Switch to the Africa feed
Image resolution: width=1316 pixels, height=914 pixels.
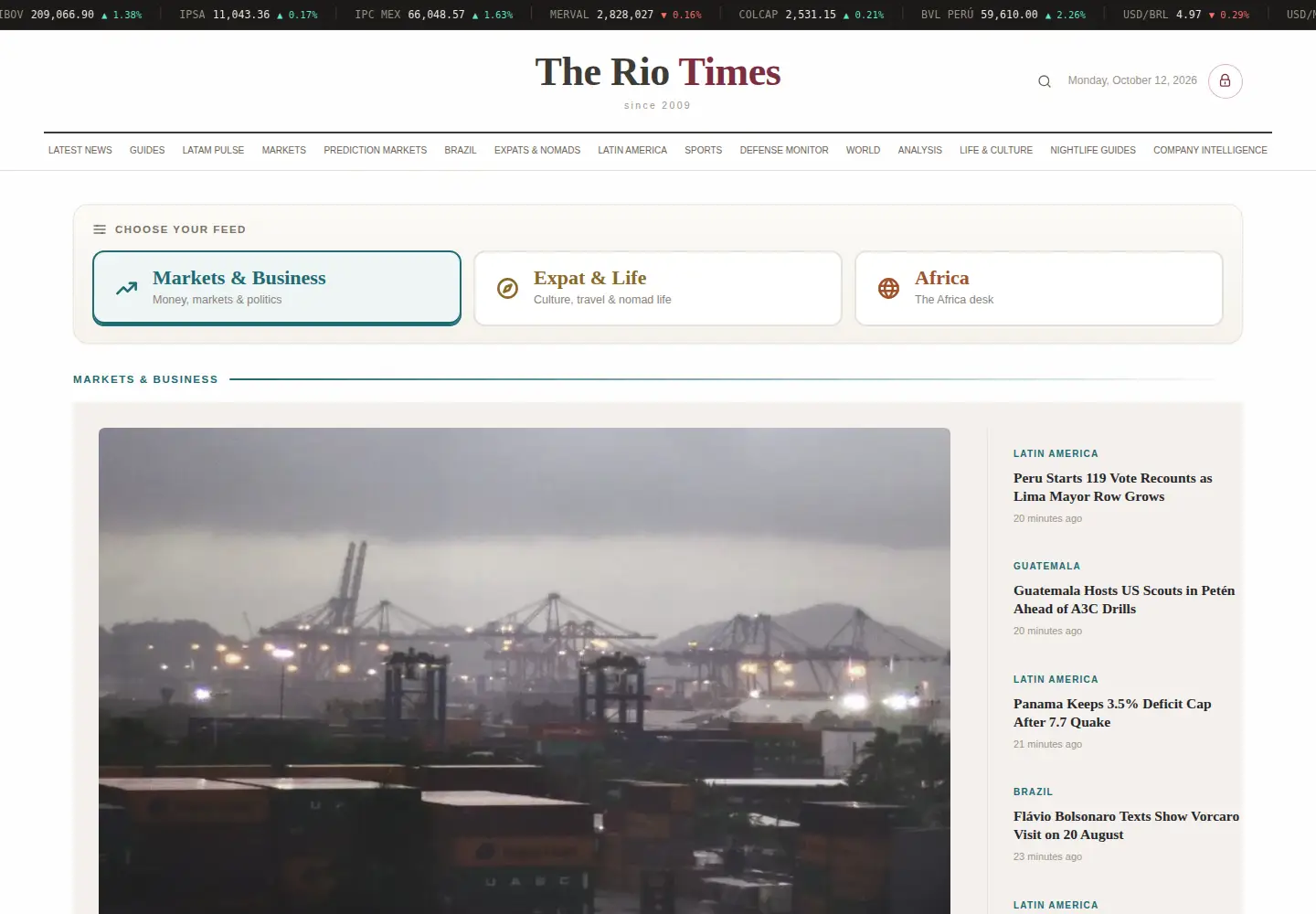pos(1039,288)
